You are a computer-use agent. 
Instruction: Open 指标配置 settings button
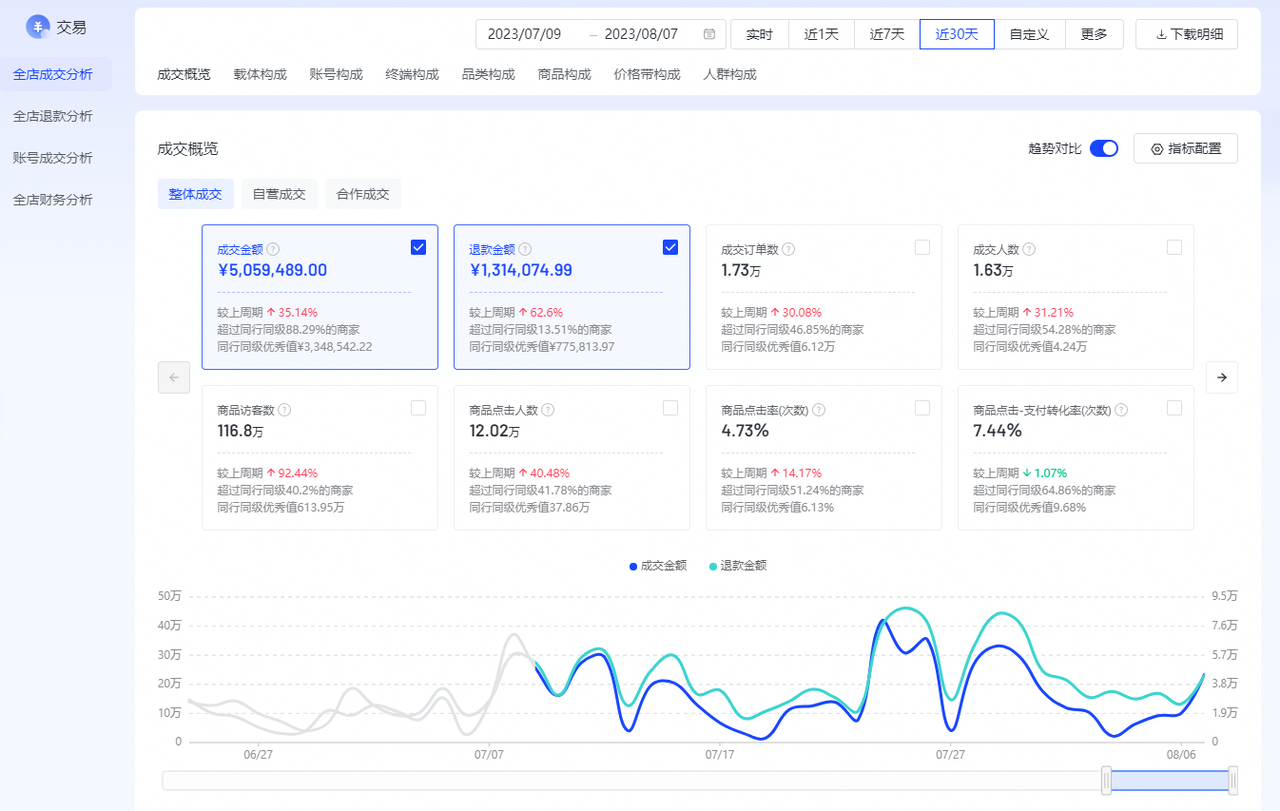1185,148
